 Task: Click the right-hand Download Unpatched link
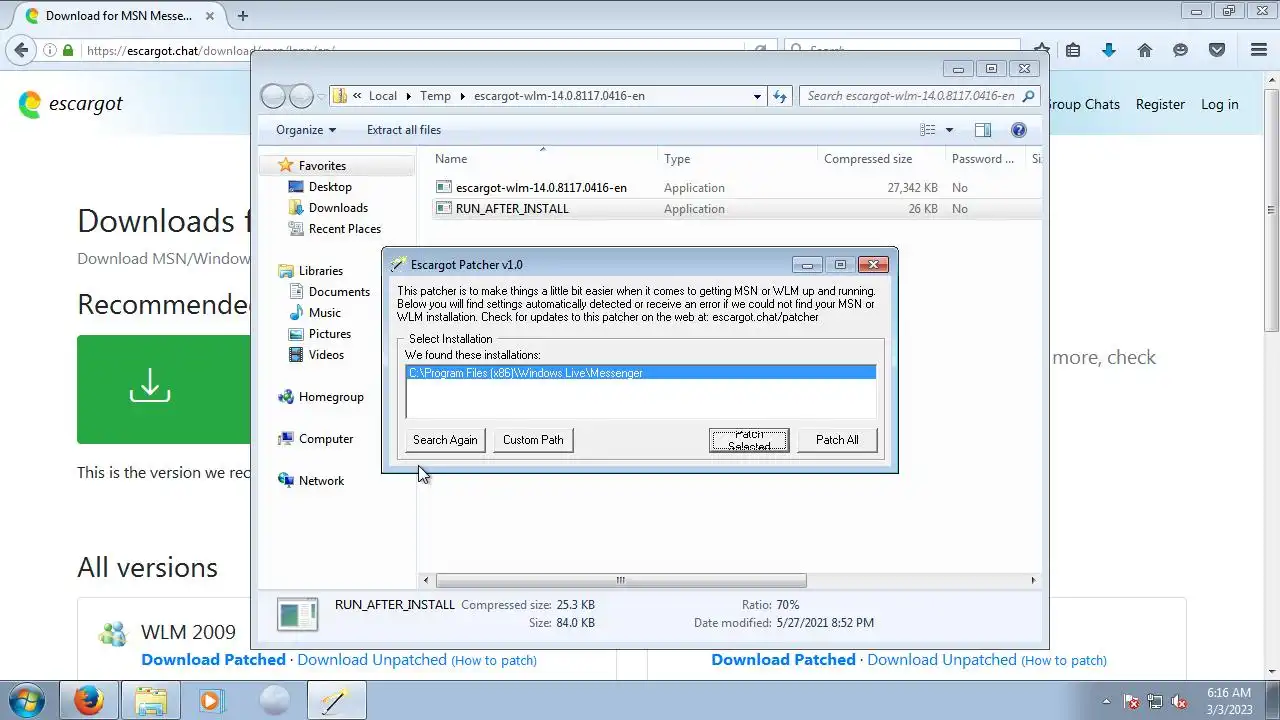(x=942, y=660)
